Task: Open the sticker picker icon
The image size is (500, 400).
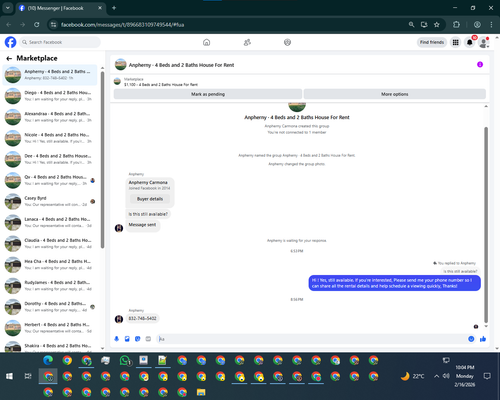Action: pyautogui.click(x=138, y=339)
